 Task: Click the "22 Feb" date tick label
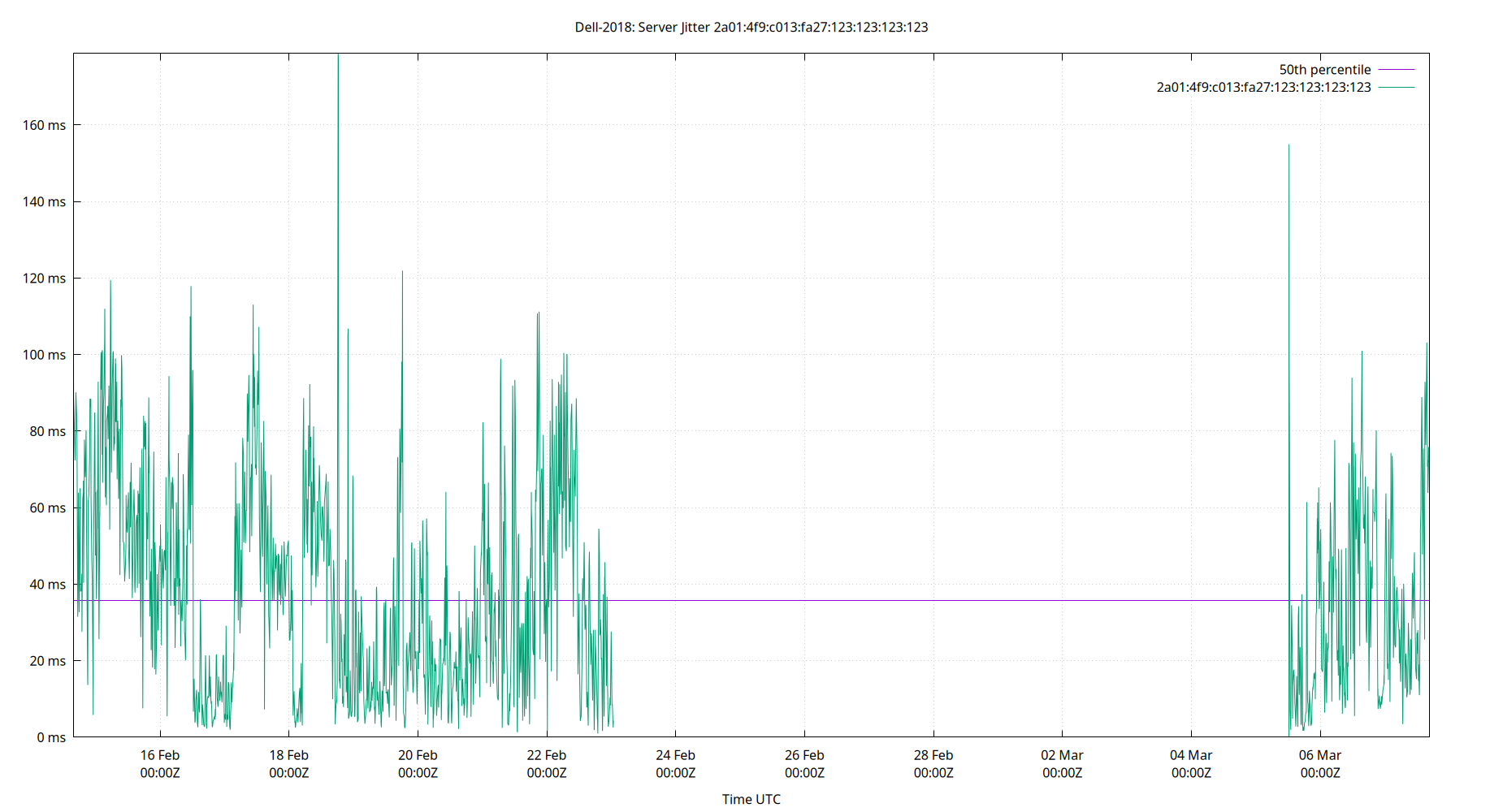tap(547, 754)
